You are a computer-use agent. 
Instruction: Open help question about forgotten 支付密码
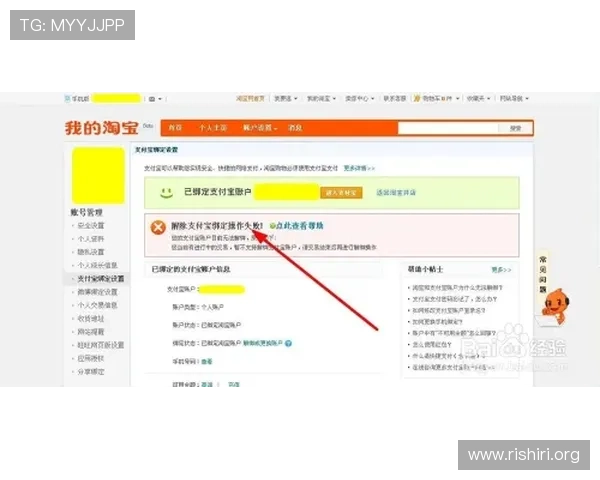pyautogui.click(x=455, y=299)
